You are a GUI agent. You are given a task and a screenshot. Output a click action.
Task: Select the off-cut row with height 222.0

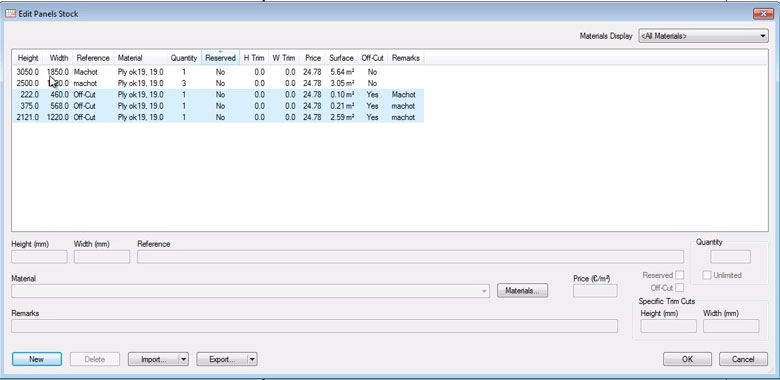tap(218, 95)
